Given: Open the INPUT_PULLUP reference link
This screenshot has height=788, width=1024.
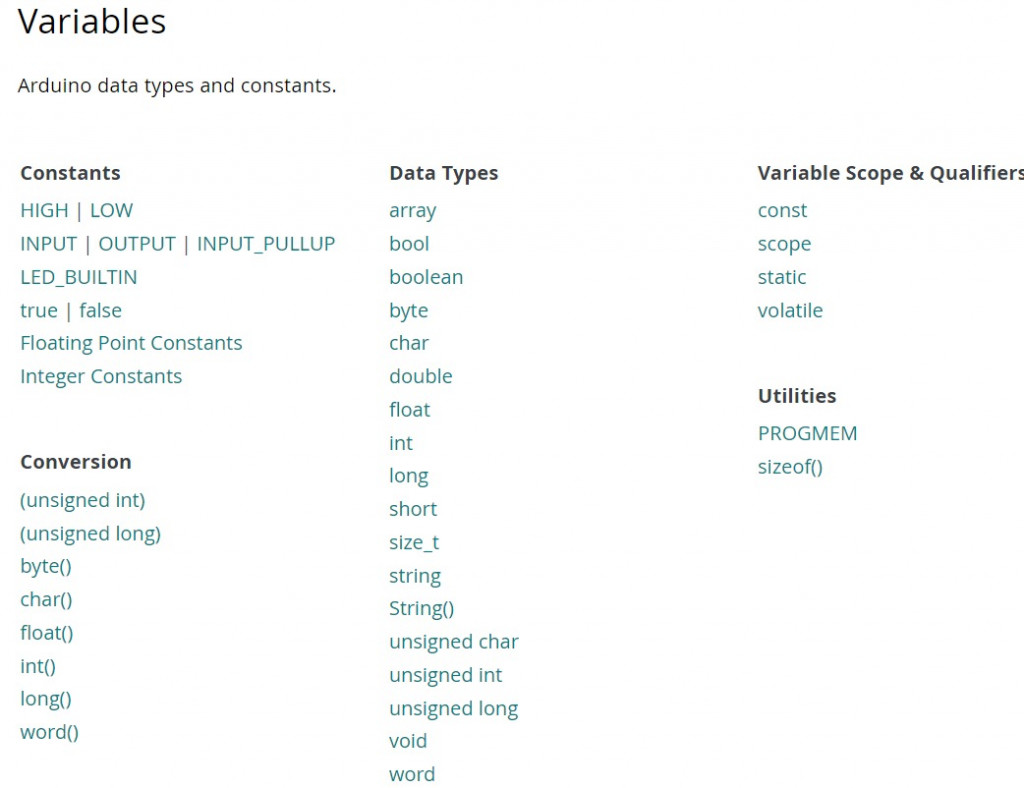Looking at the screenshot, I should point(266,244).
